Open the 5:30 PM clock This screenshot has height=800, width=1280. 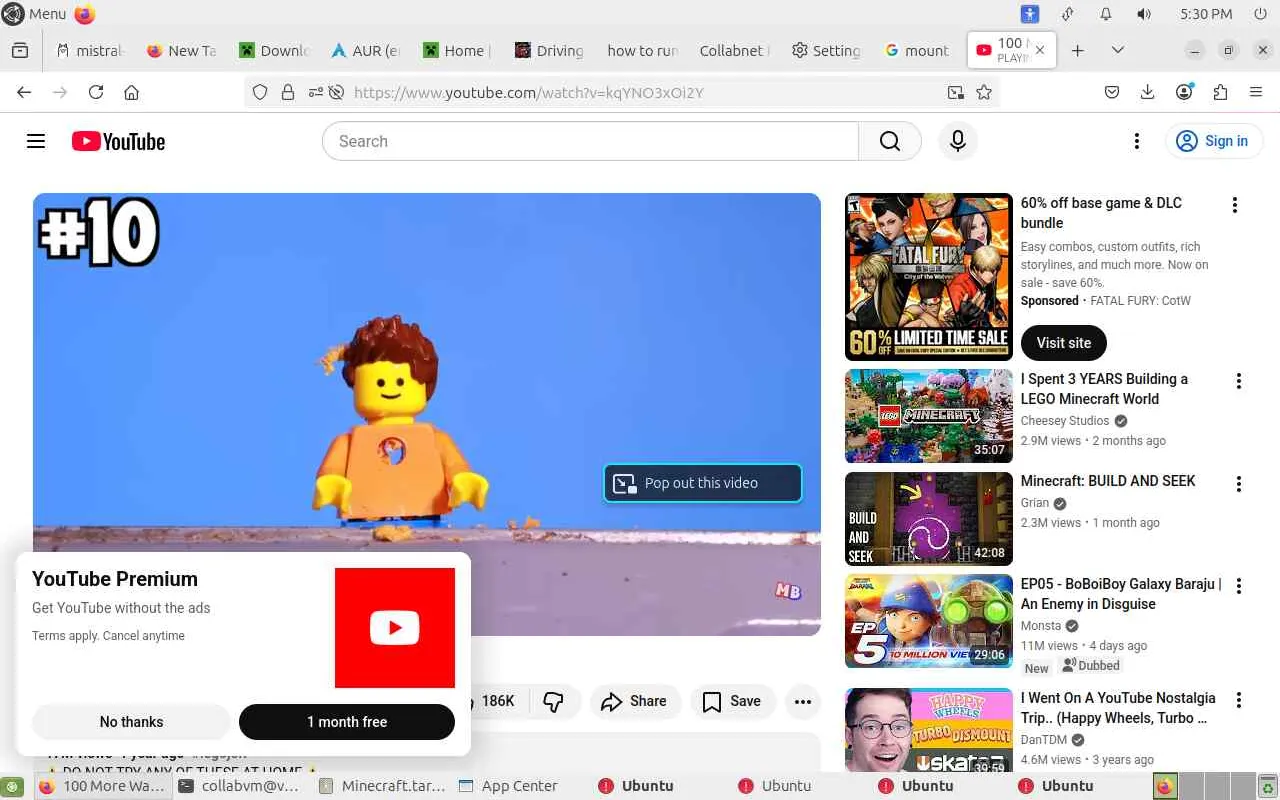pyautogui.click(x=1206, y=14)
